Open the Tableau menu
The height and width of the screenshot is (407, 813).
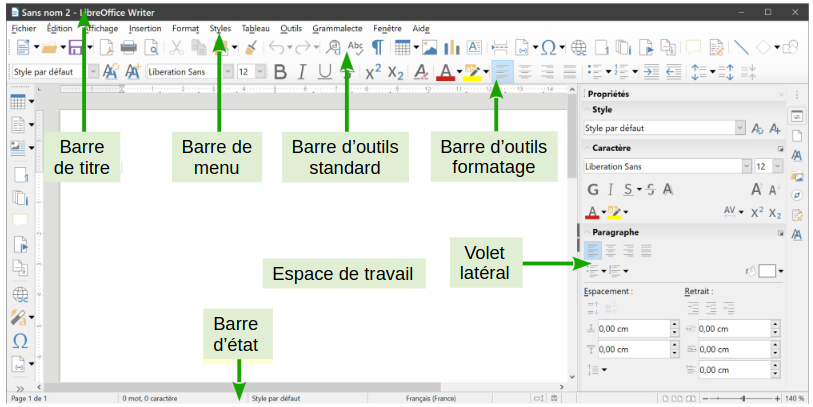pos(256,29)
